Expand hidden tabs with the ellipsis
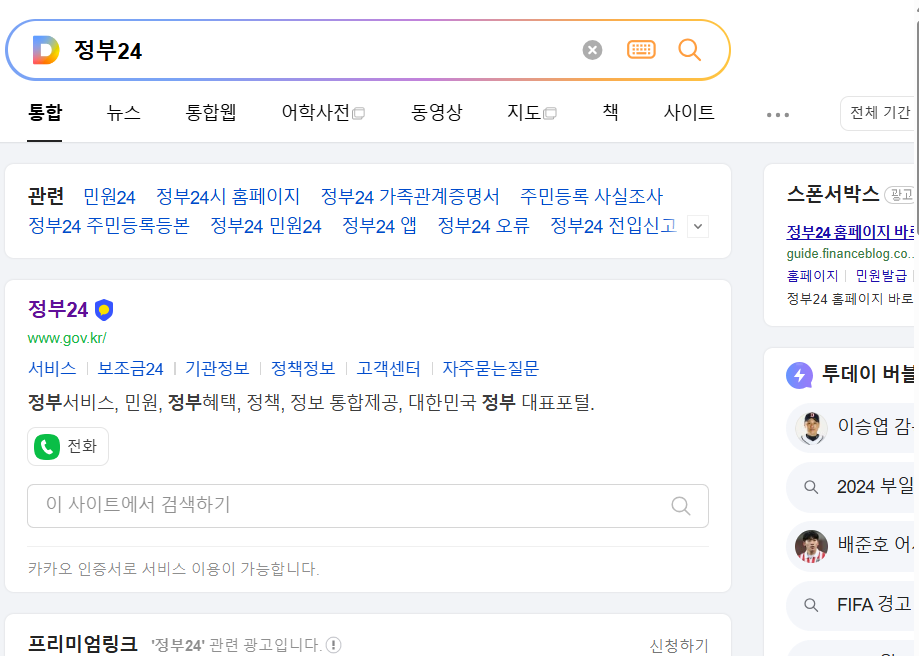Image resolution: width=919 pixels, height=656 pixels. 777,114
